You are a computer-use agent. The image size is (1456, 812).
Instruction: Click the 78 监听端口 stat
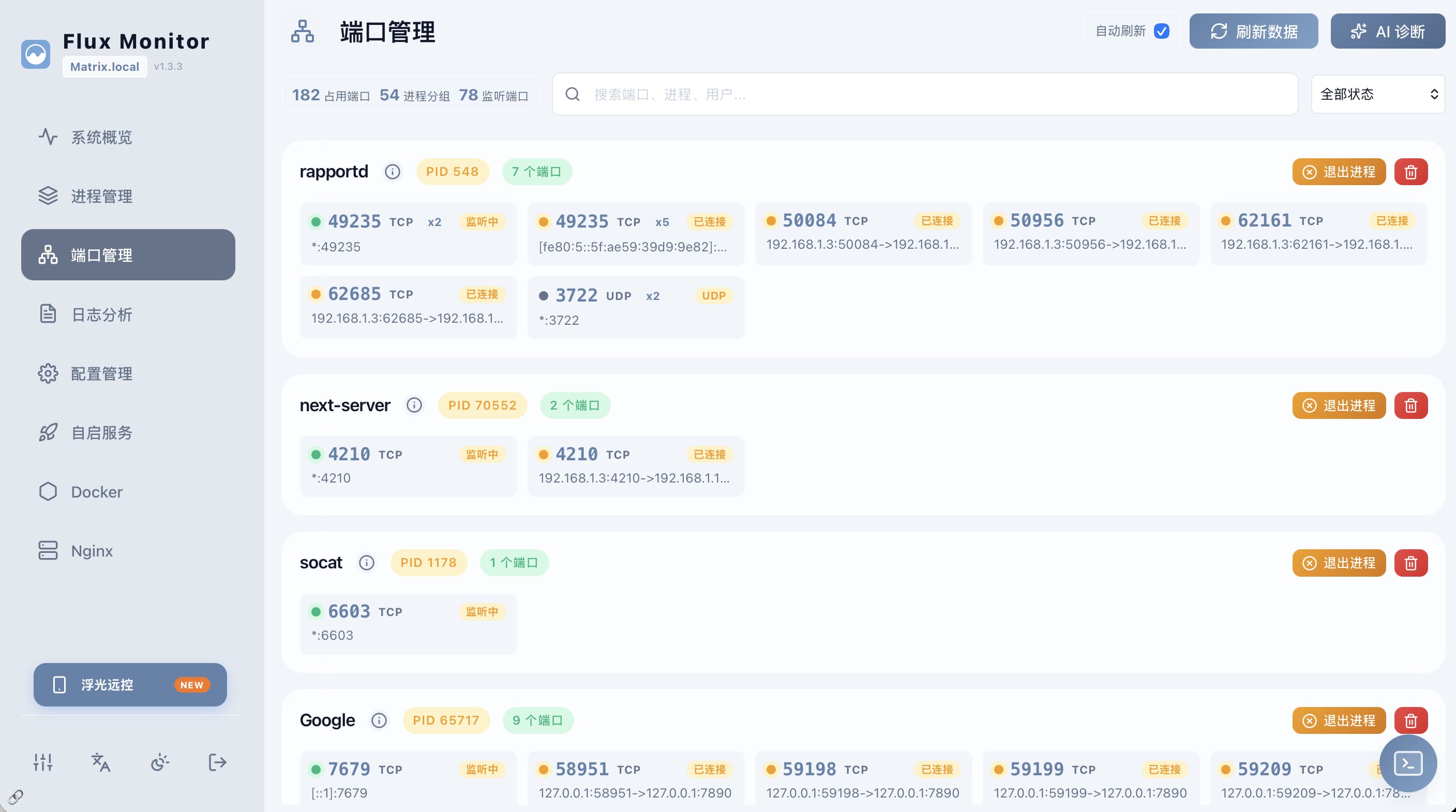coord(493,95)
